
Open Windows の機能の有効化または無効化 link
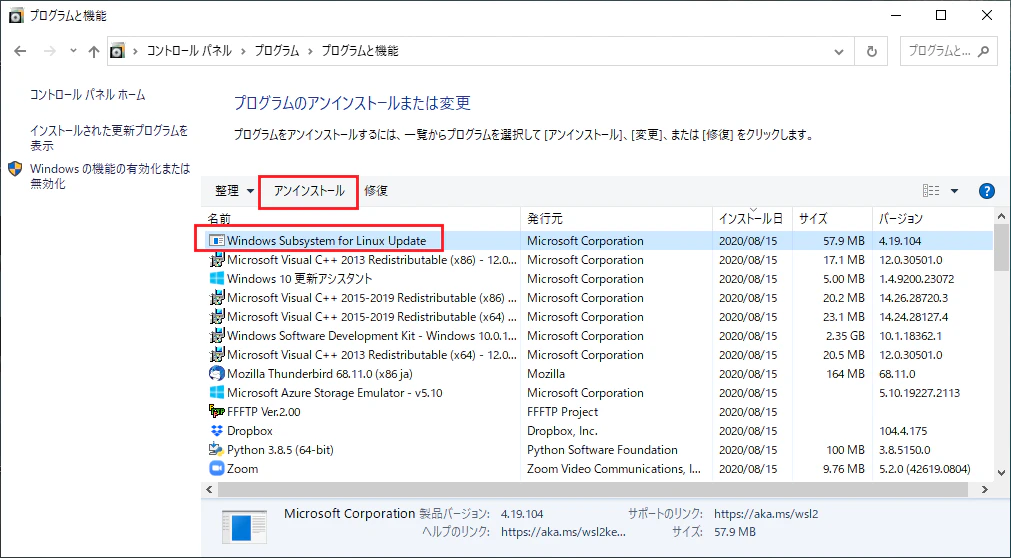(110, 176)
